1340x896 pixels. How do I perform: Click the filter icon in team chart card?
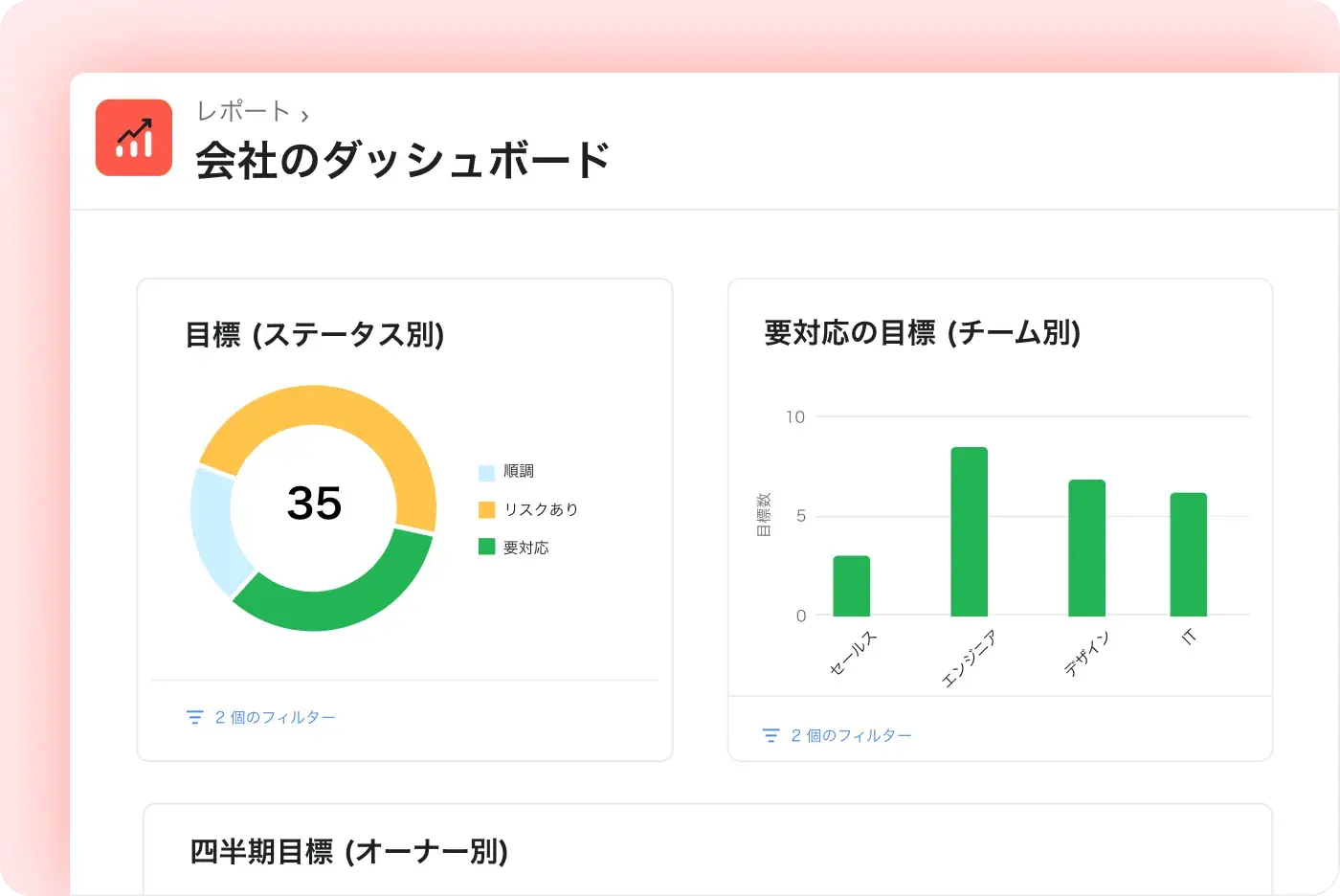[x=770, y=735]
